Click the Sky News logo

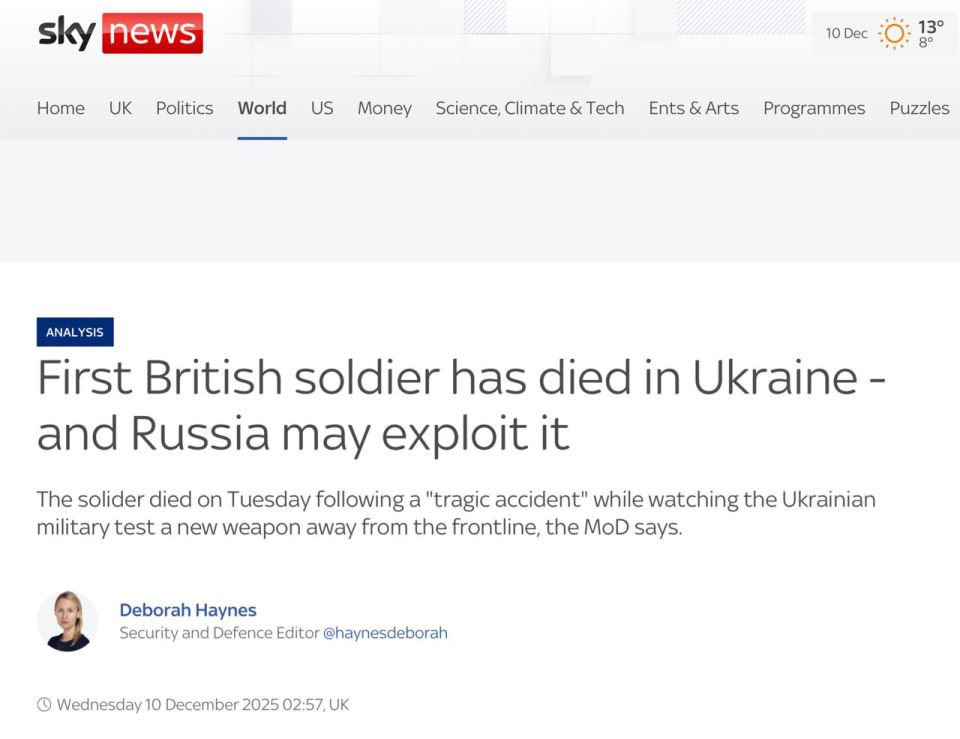pyautogui.click(x=121, y=33)
